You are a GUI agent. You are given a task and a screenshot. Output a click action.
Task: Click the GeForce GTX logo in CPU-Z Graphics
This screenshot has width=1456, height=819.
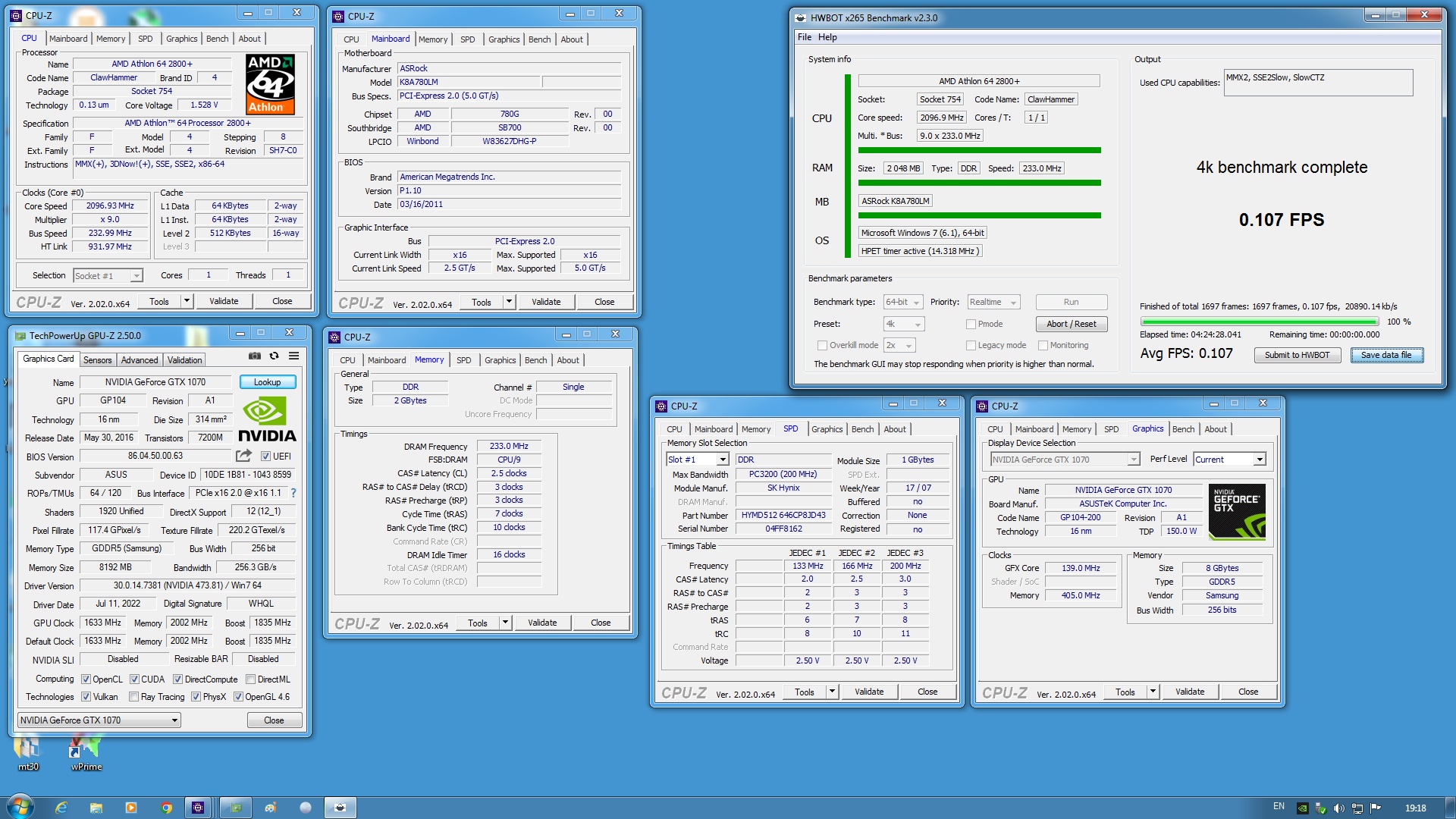coord(1237,512)
